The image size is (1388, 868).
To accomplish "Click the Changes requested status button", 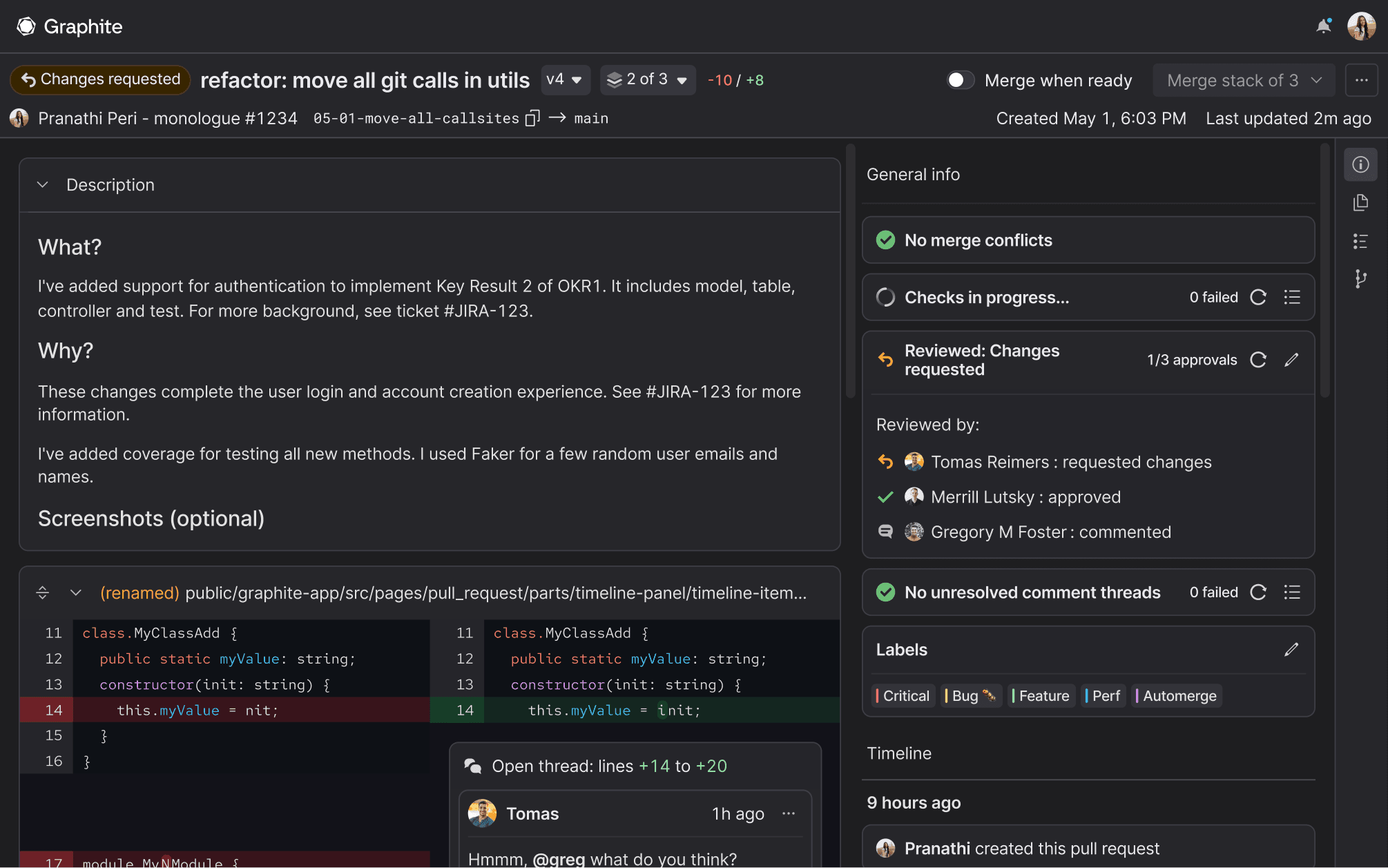I will [99, 79].
